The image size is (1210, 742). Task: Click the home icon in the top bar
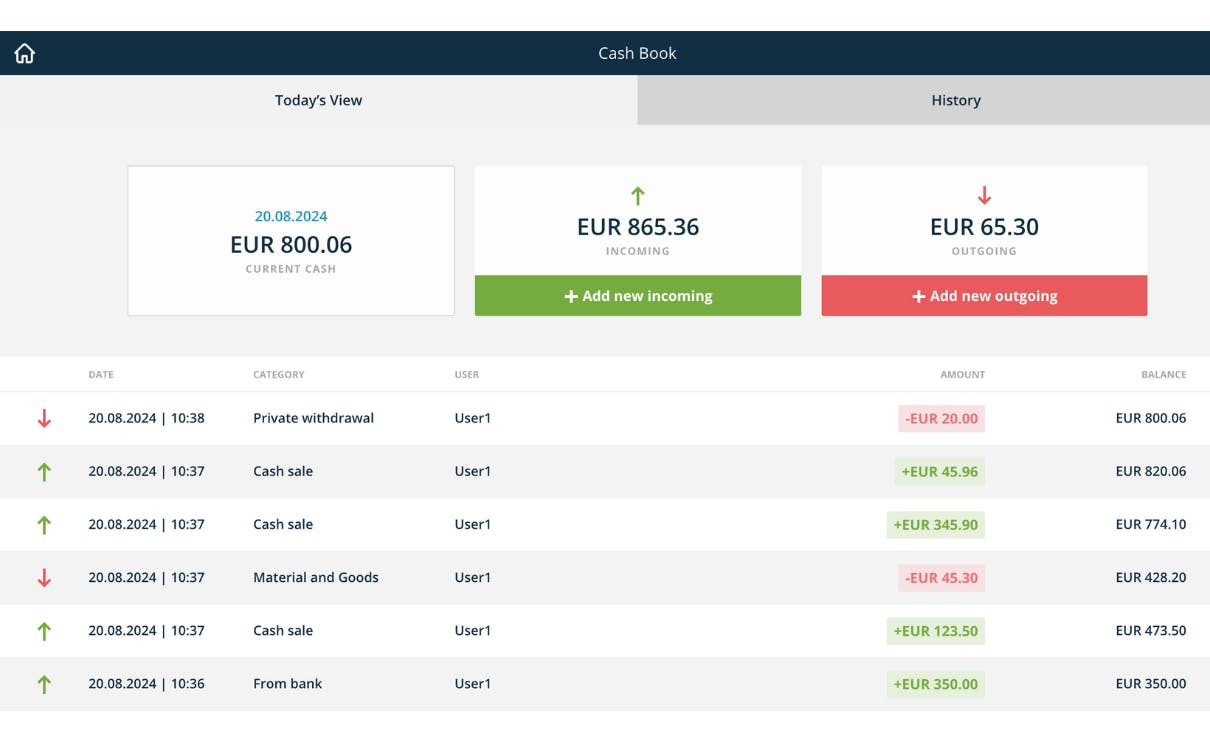(x=24, y=52)
